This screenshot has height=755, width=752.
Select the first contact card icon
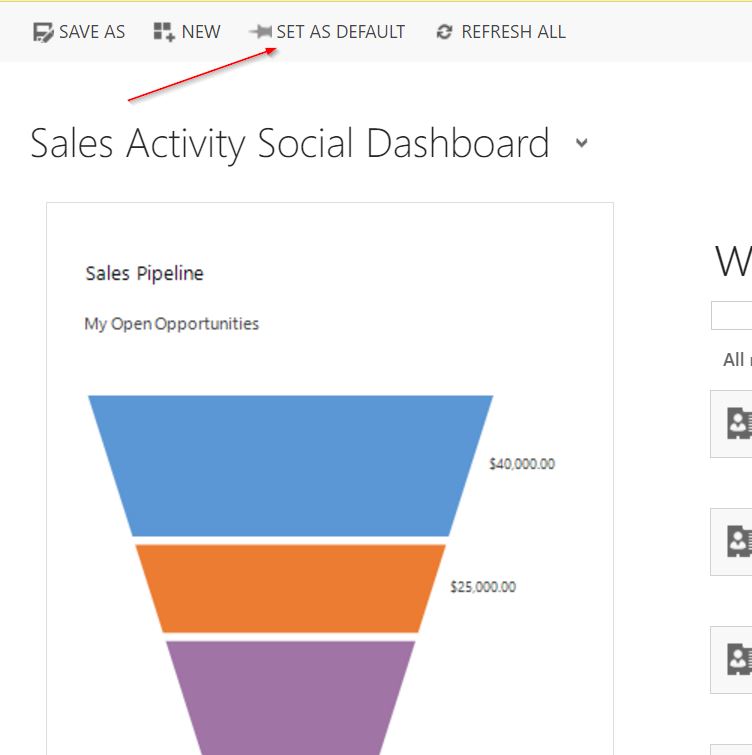(x=738, y=424)
